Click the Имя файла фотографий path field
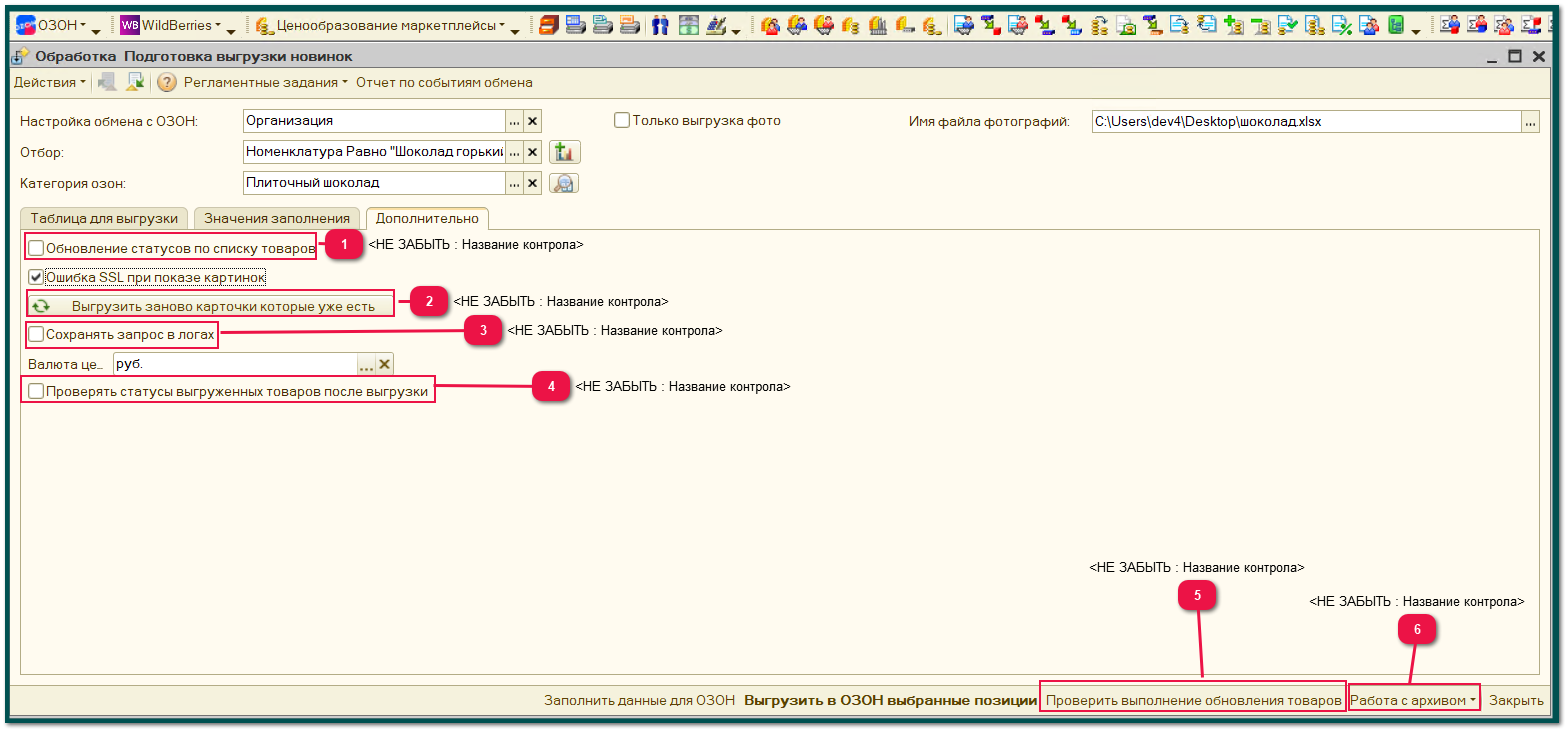Viewport: 1568px width, 732px height. pyautogui.click(x=1306, y=122)
